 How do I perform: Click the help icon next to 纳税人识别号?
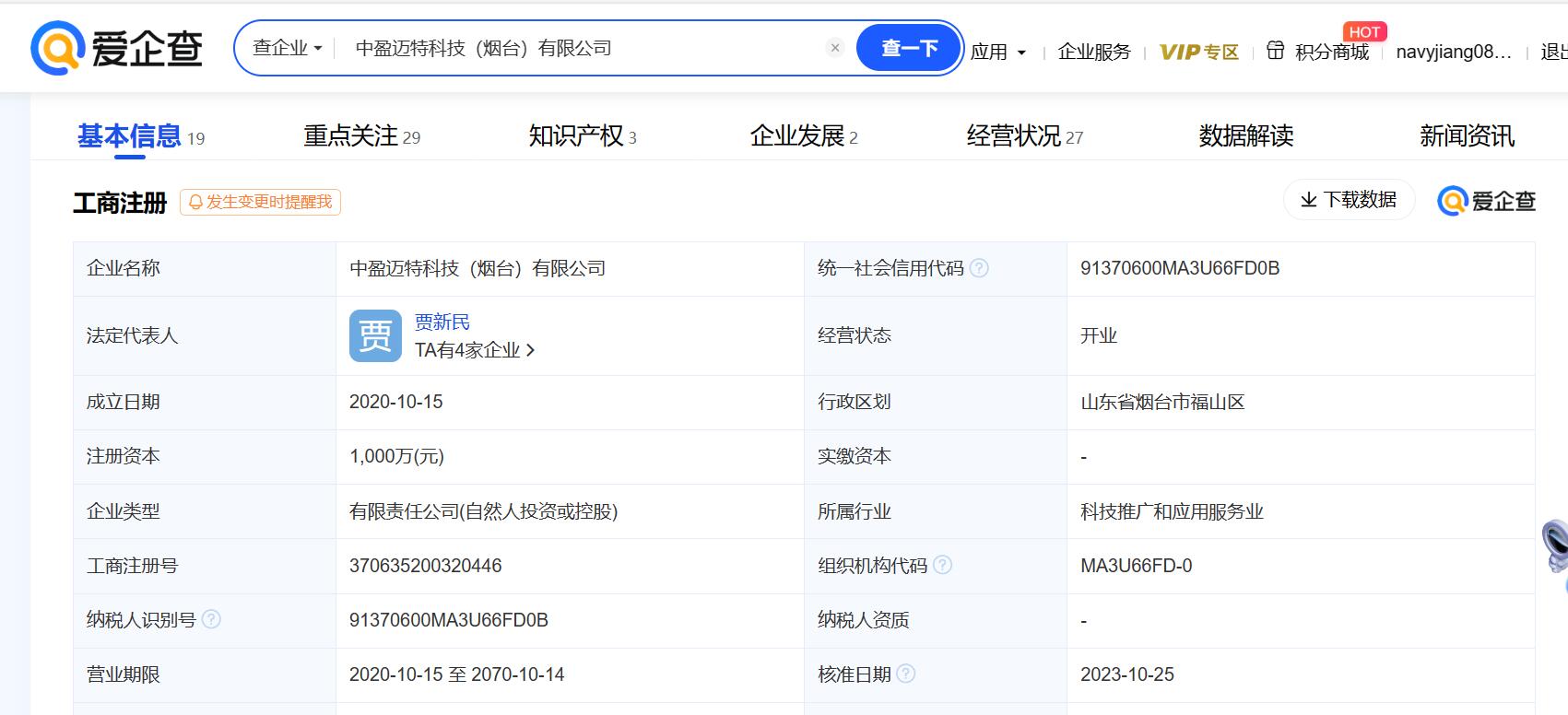[x=211, y=619]
